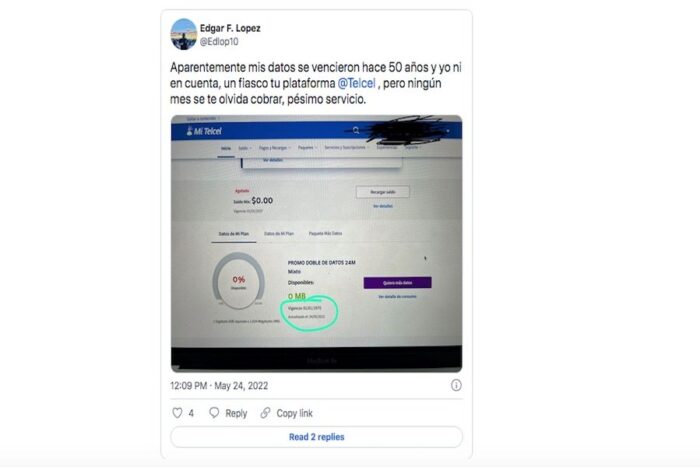Expand the Paquetes dropdown menu
This screenshot has height=467, width=700.
tap(308, 148)
